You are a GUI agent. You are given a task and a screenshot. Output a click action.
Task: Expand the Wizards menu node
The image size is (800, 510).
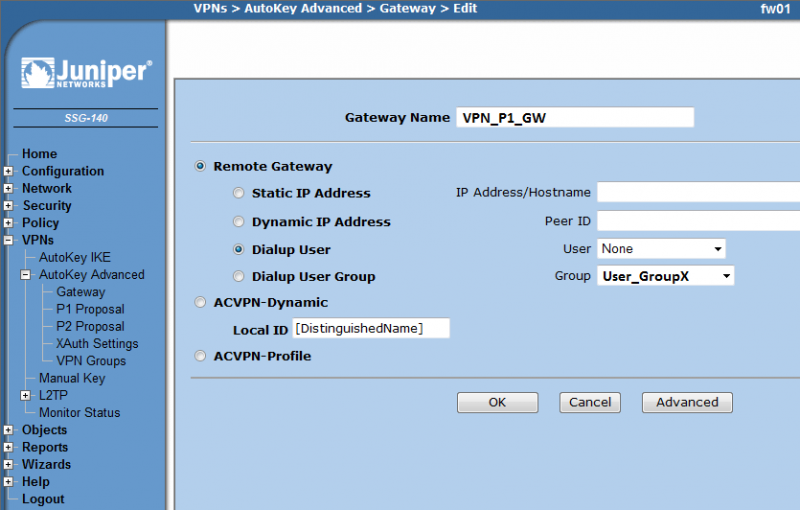[8, 465]
